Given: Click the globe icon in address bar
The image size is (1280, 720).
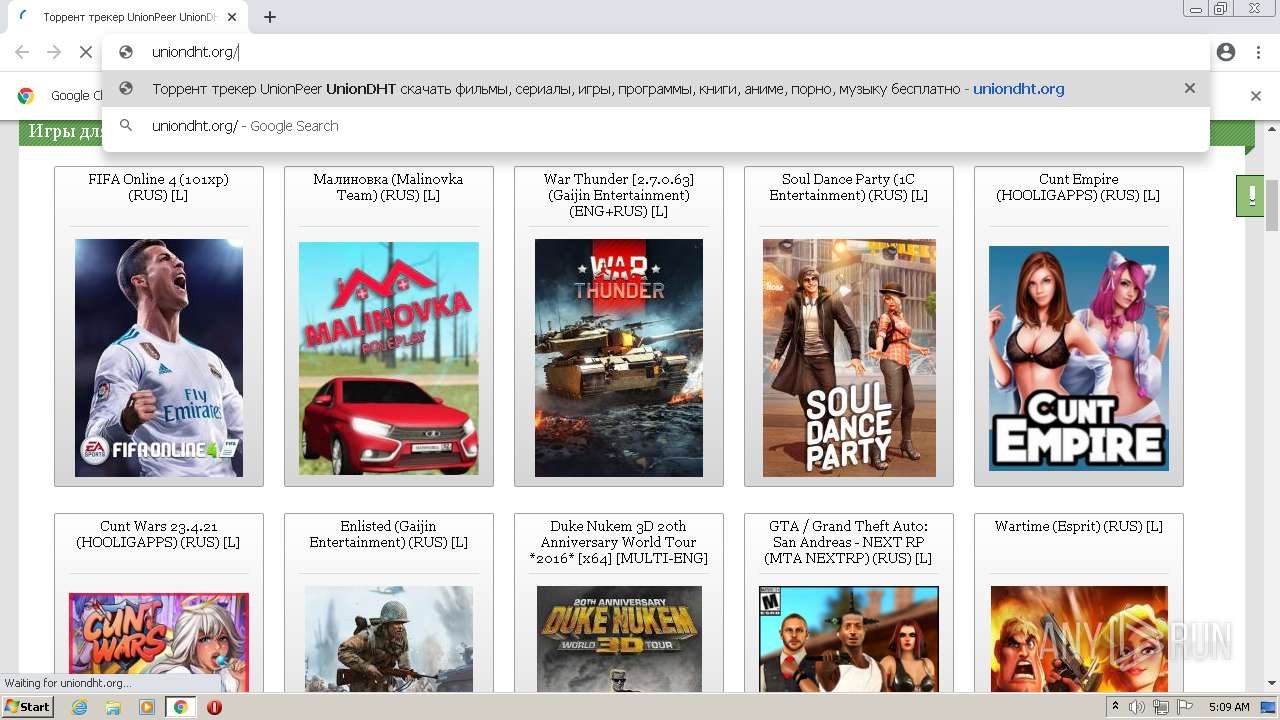Looking at the screenshot, I should pyautogui.click(x=126, y=52).
